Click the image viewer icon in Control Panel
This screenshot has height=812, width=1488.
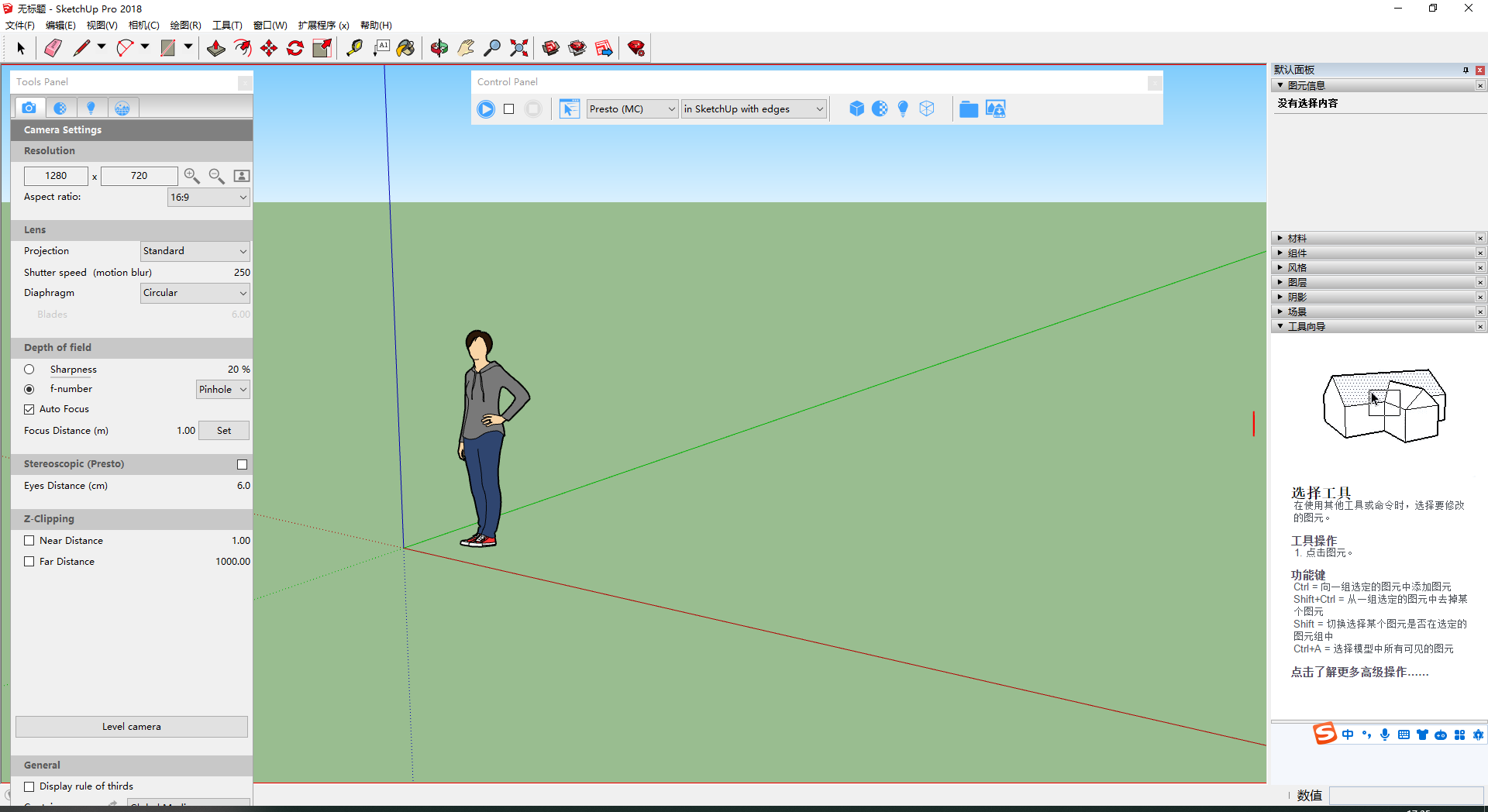click(x=996, y=109)
